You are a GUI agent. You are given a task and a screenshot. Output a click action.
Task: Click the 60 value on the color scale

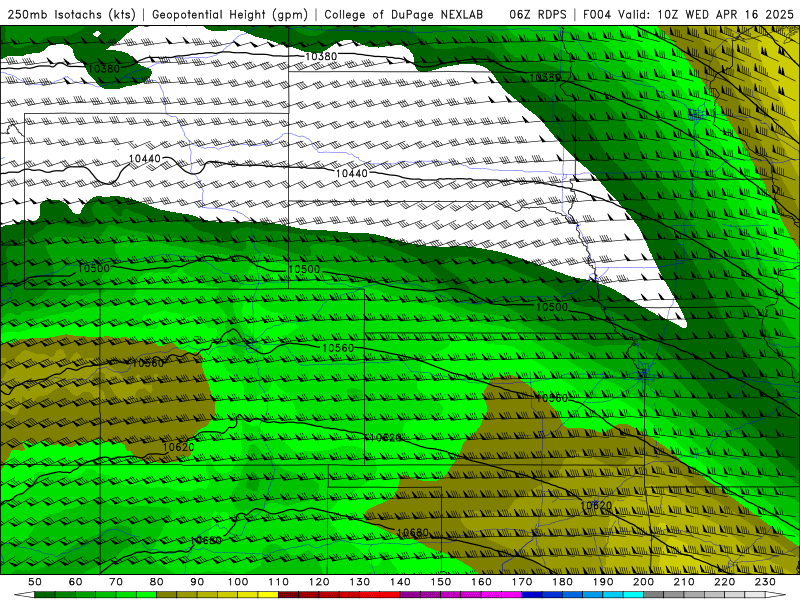click(76, 582)
